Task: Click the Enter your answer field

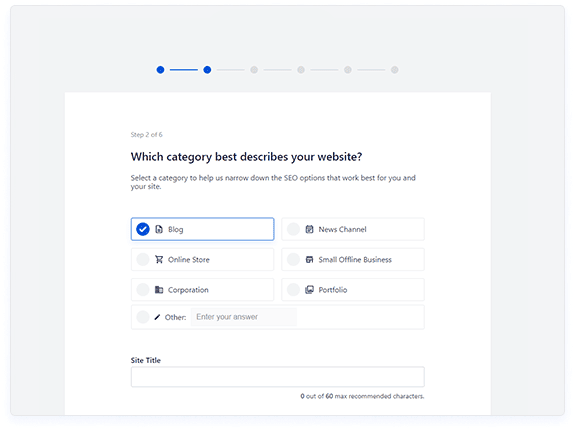Action: coord(244,317)
